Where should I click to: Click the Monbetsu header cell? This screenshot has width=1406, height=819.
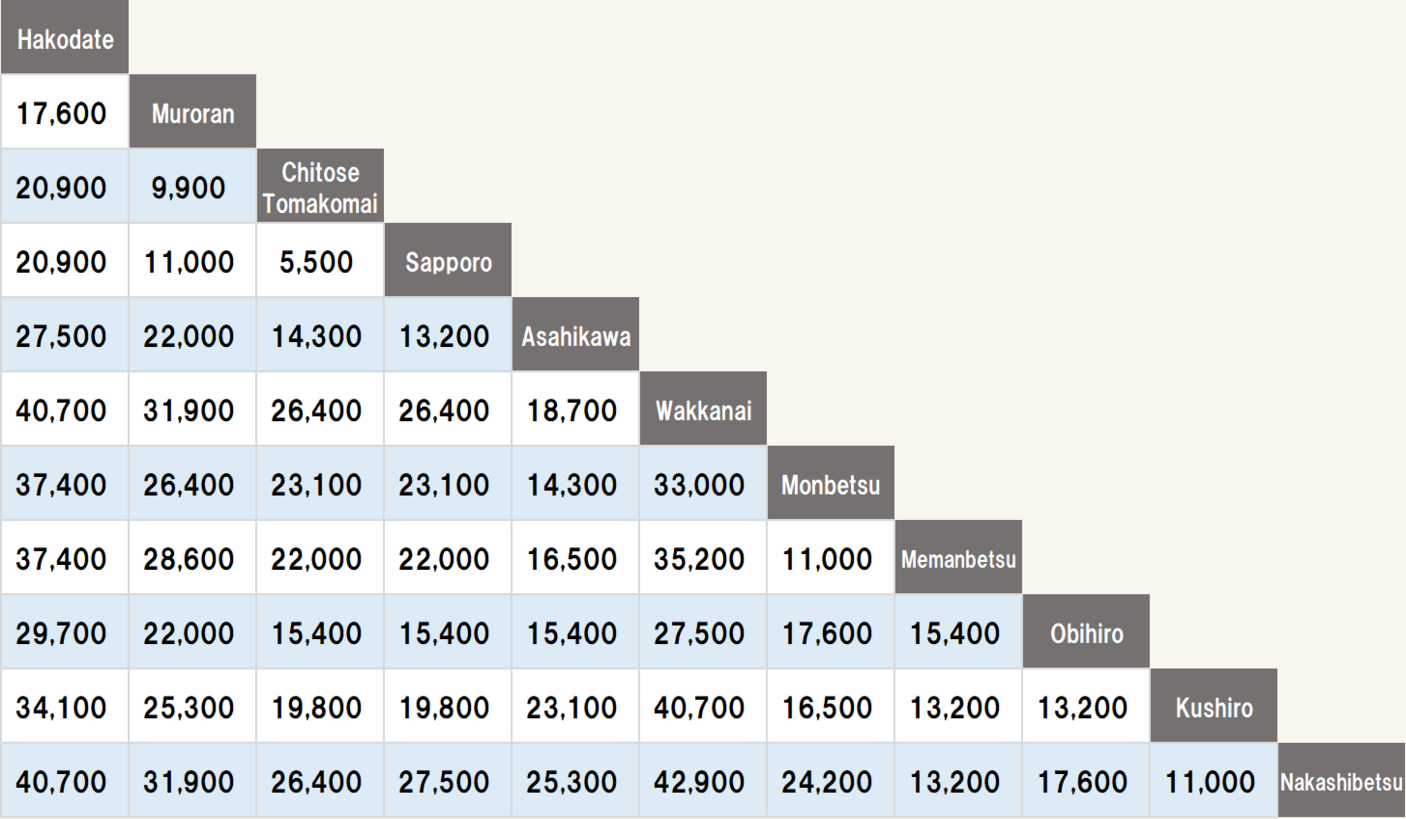coord(831,485)
